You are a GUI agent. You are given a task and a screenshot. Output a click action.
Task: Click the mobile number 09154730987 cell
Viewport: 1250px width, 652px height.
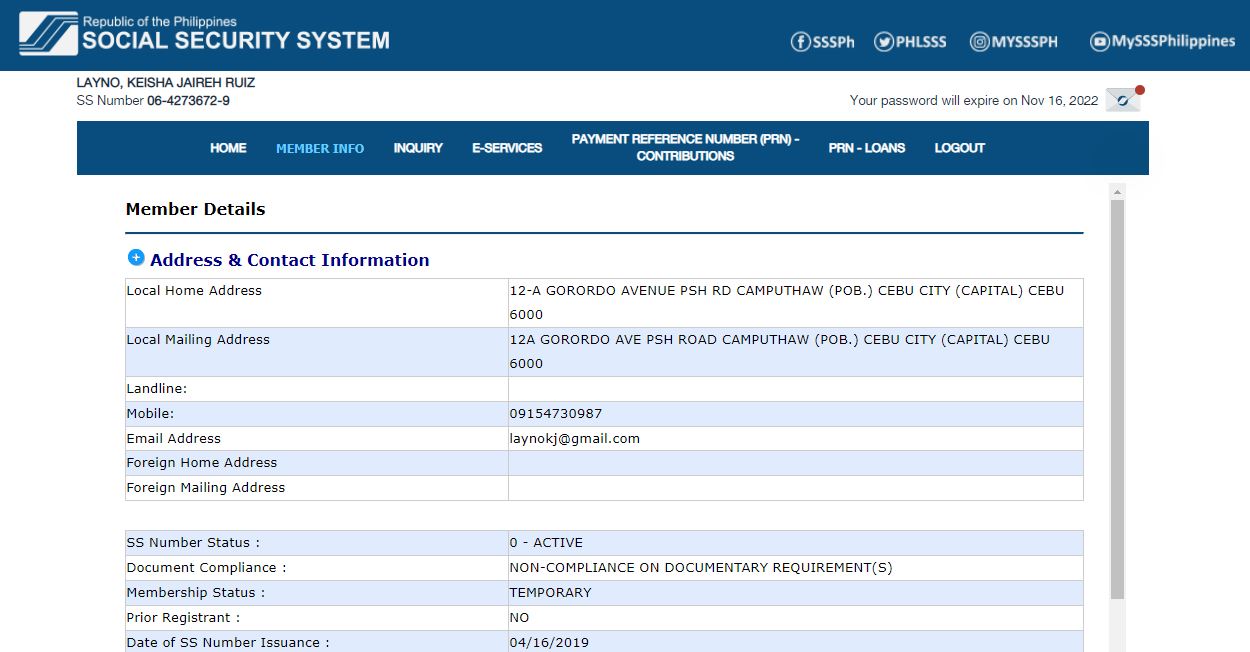pyautogui.click(x=556, y=413)
